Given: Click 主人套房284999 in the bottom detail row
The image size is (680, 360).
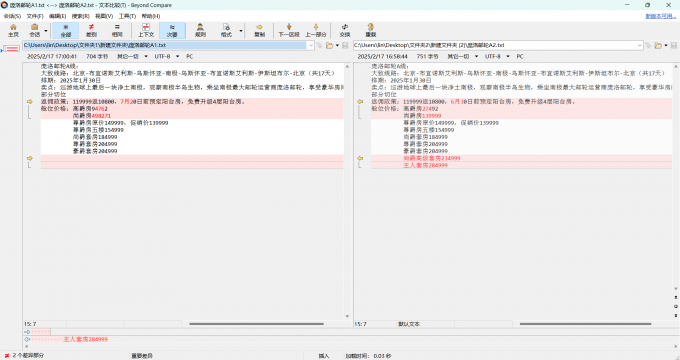Looking at the screenshot, I should pos(85,339).
